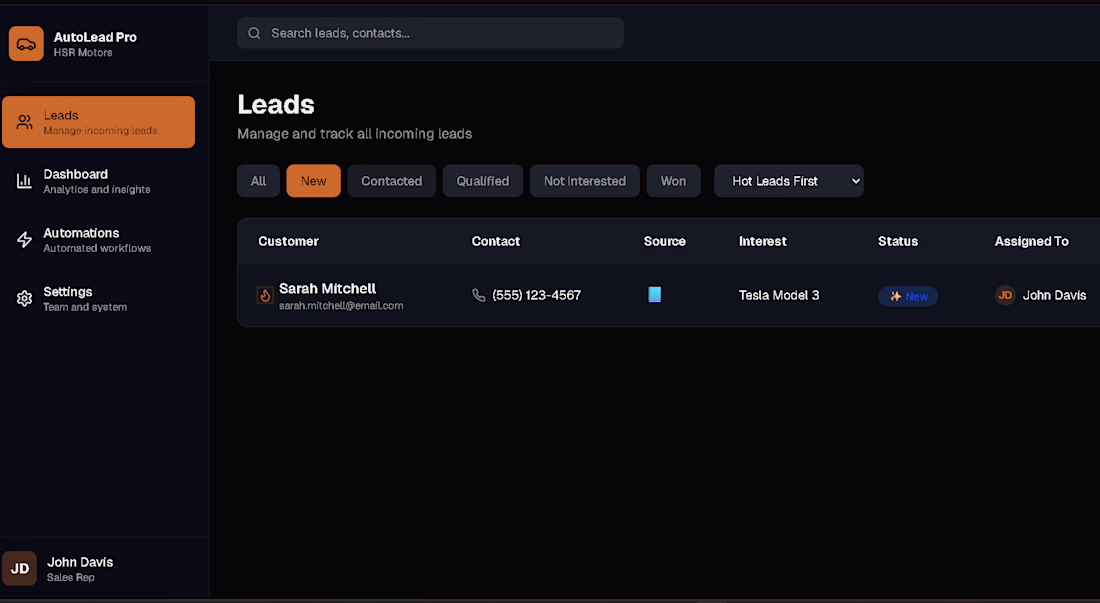Click the Source column header
1100x603 pixels.
tap(664, 241)
